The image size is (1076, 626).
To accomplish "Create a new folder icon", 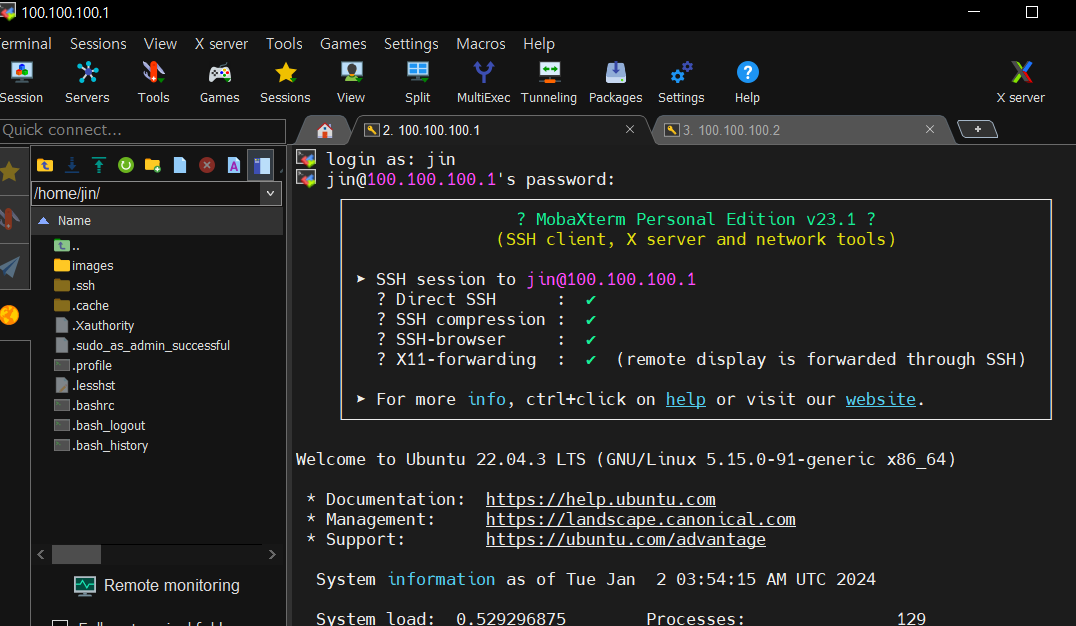I will [152, 165].
